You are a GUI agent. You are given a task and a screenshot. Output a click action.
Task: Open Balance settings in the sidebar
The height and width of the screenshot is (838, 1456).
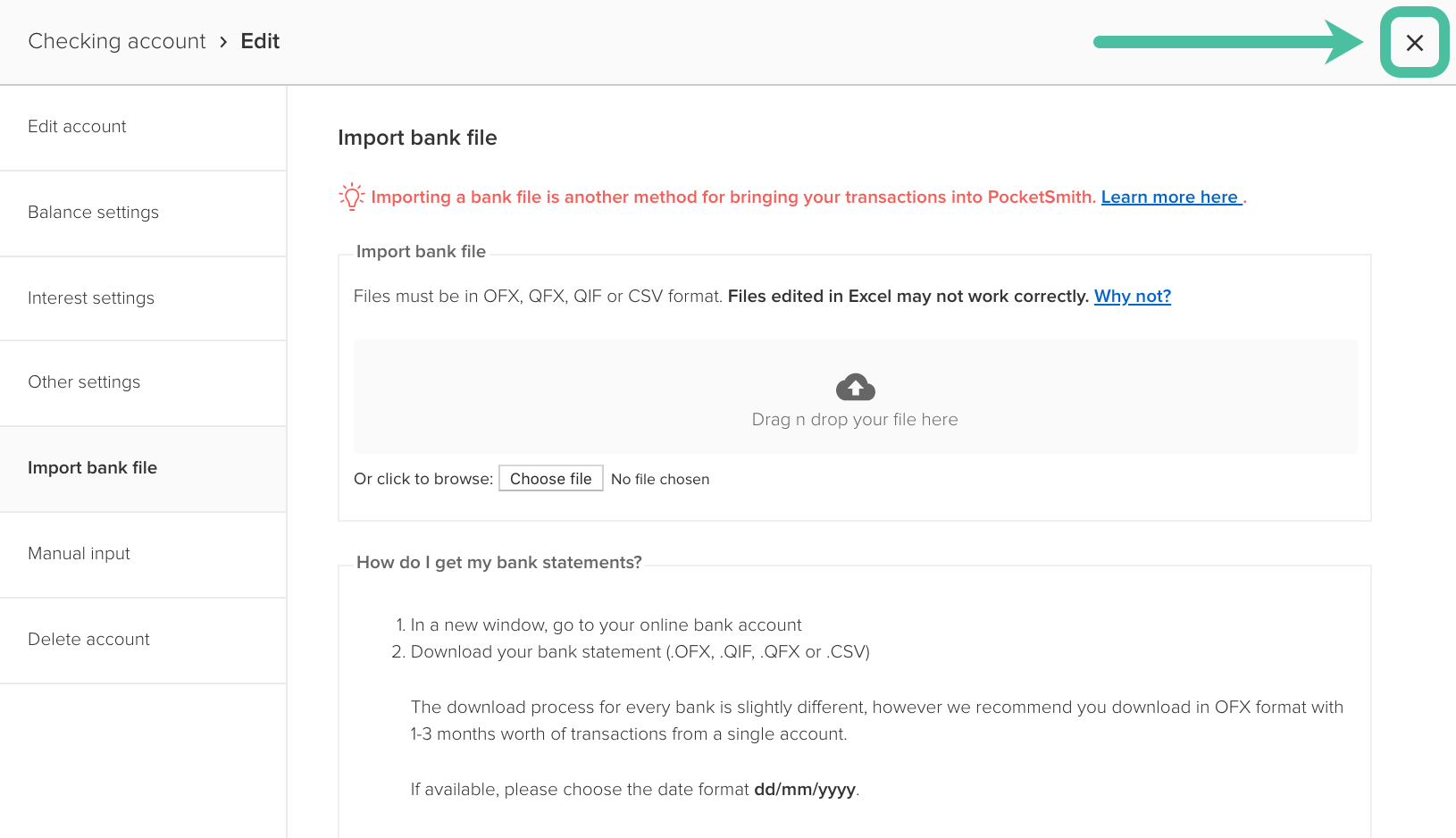click(143, 214)
